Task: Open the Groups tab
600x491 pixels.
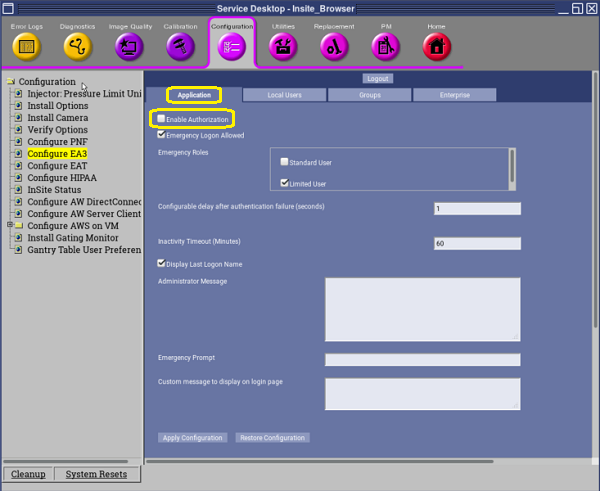Action: (369, 95)
